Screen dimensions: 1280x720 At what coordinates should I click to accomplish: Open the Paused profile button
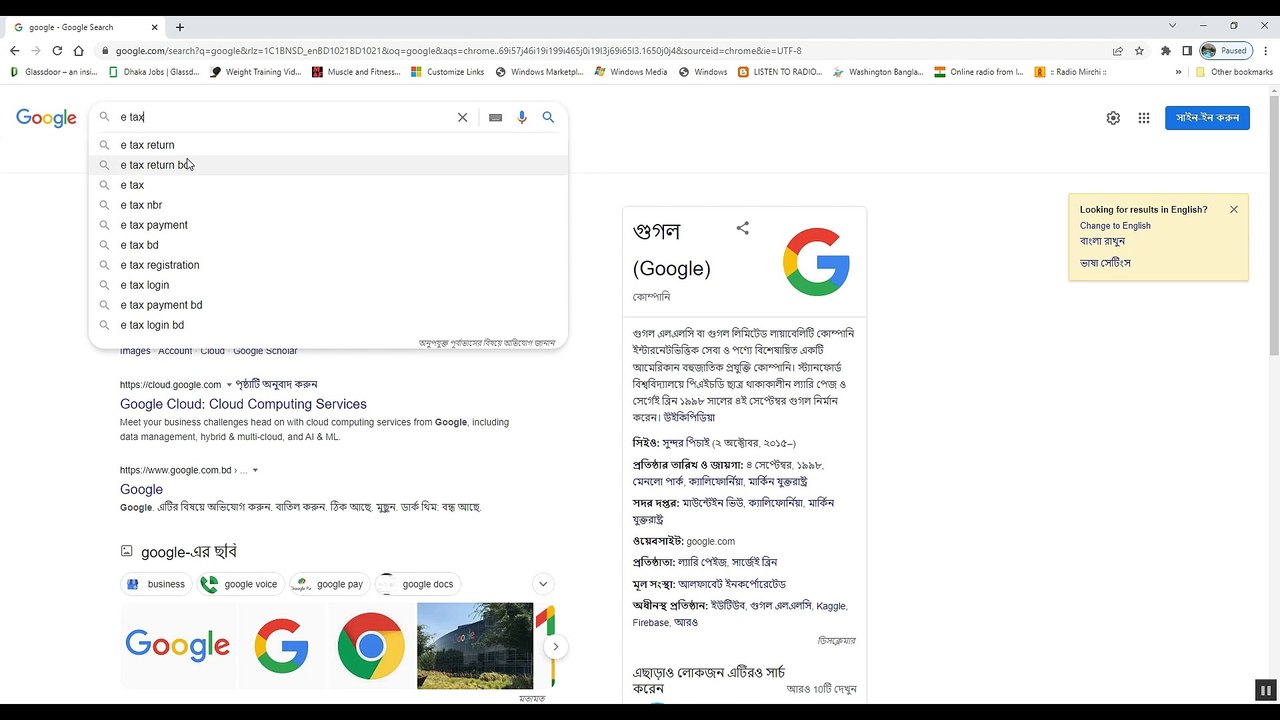tap(1225, 51)
